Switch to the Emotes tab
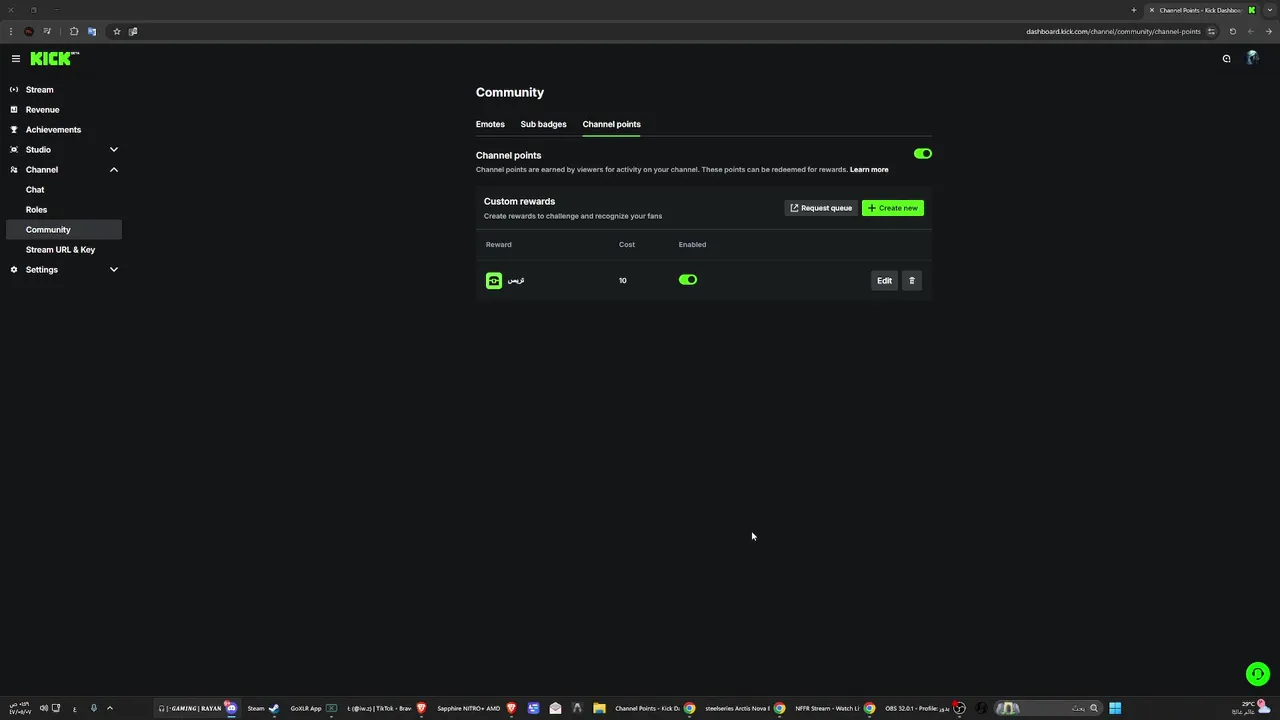Screen dimensions: 1280x720 click(490, 124)
